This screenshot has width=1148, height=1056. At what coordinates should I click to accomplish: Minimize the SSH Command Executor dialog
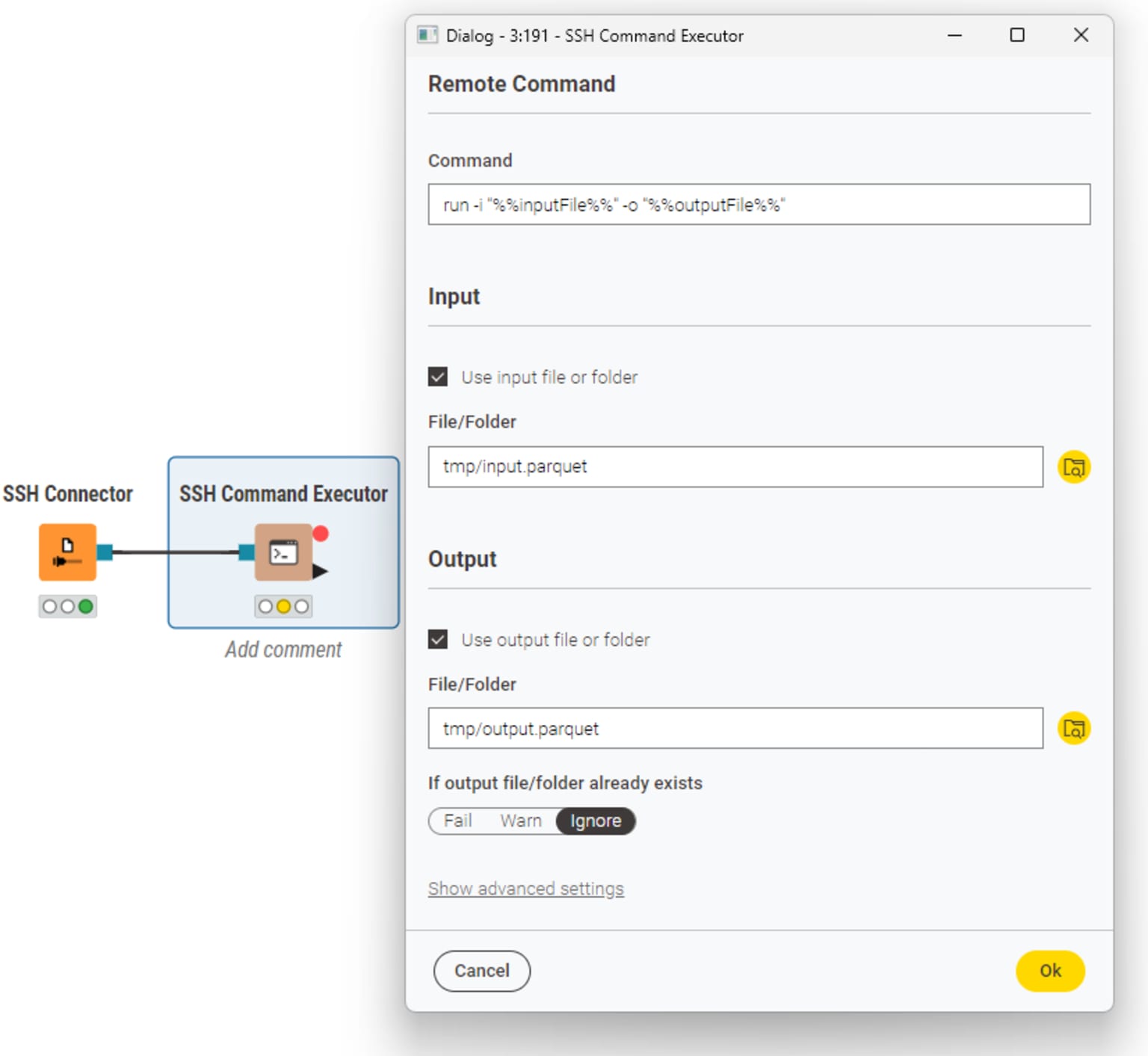coord(954,35)
